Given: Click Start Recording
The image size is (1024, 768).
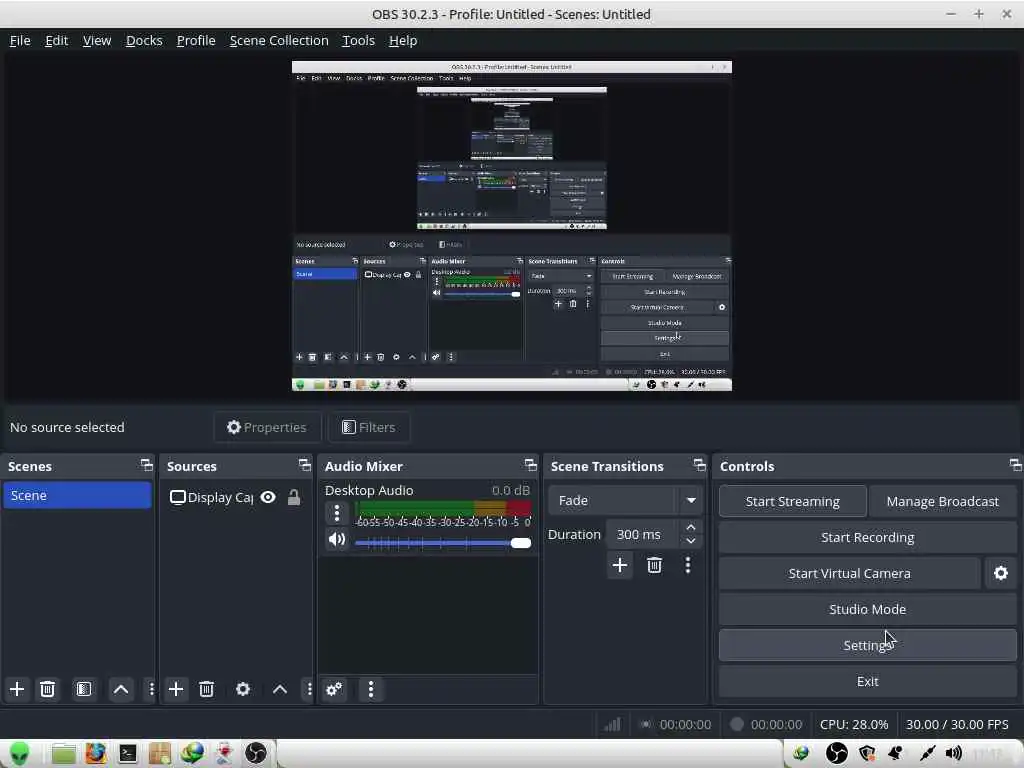Looking at the screenshot, I should point(867,537).
